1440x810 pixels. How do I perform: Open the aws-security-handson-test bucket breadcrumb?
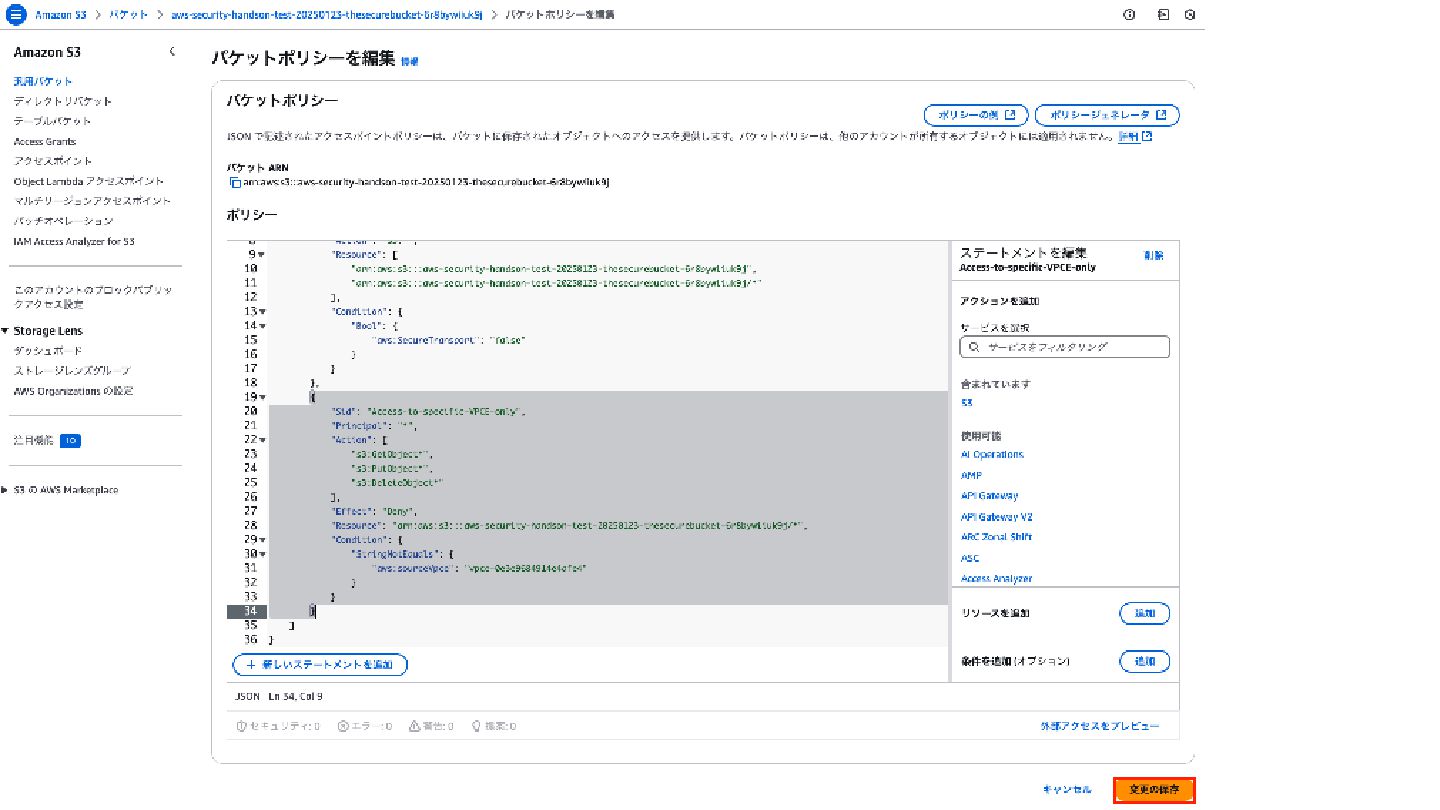[x=327, y=15]
